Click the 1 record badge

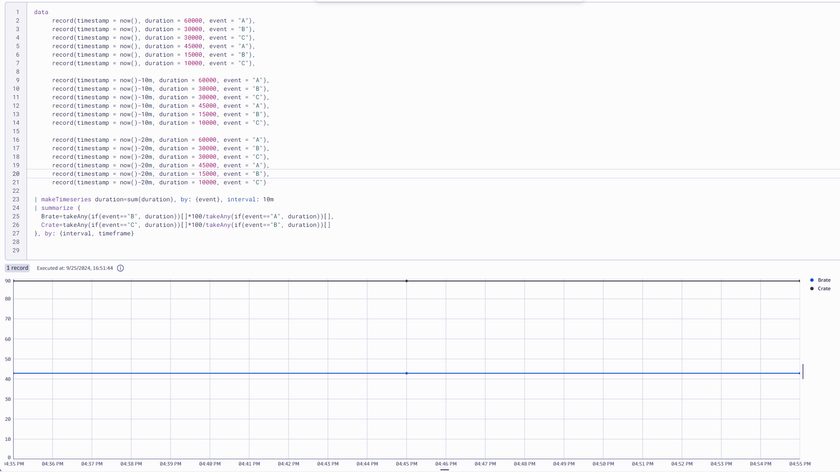click(x=18, y=268)
